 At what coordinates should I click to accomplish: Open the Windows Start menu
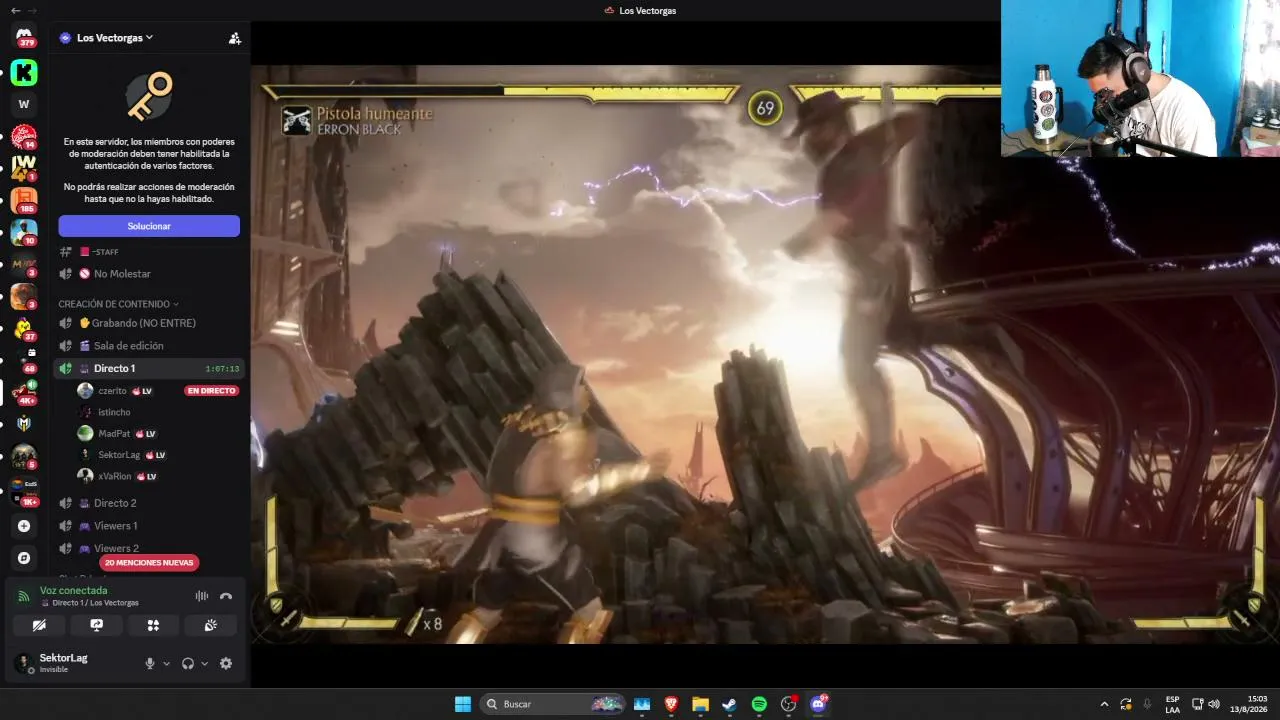463,704
